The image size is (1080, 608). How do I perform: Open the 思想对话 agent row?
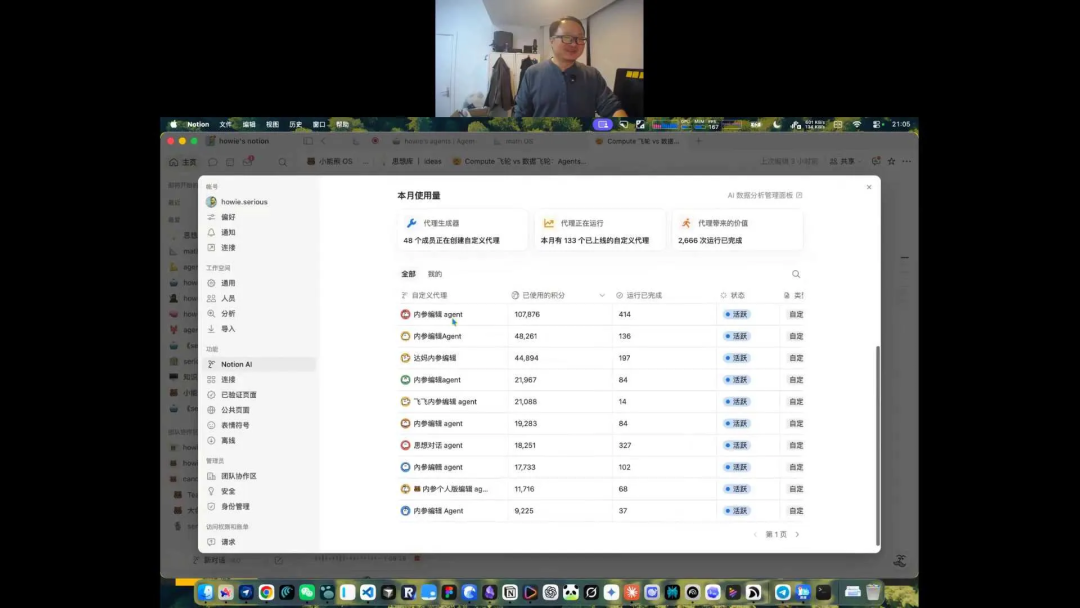pos(601,445)
